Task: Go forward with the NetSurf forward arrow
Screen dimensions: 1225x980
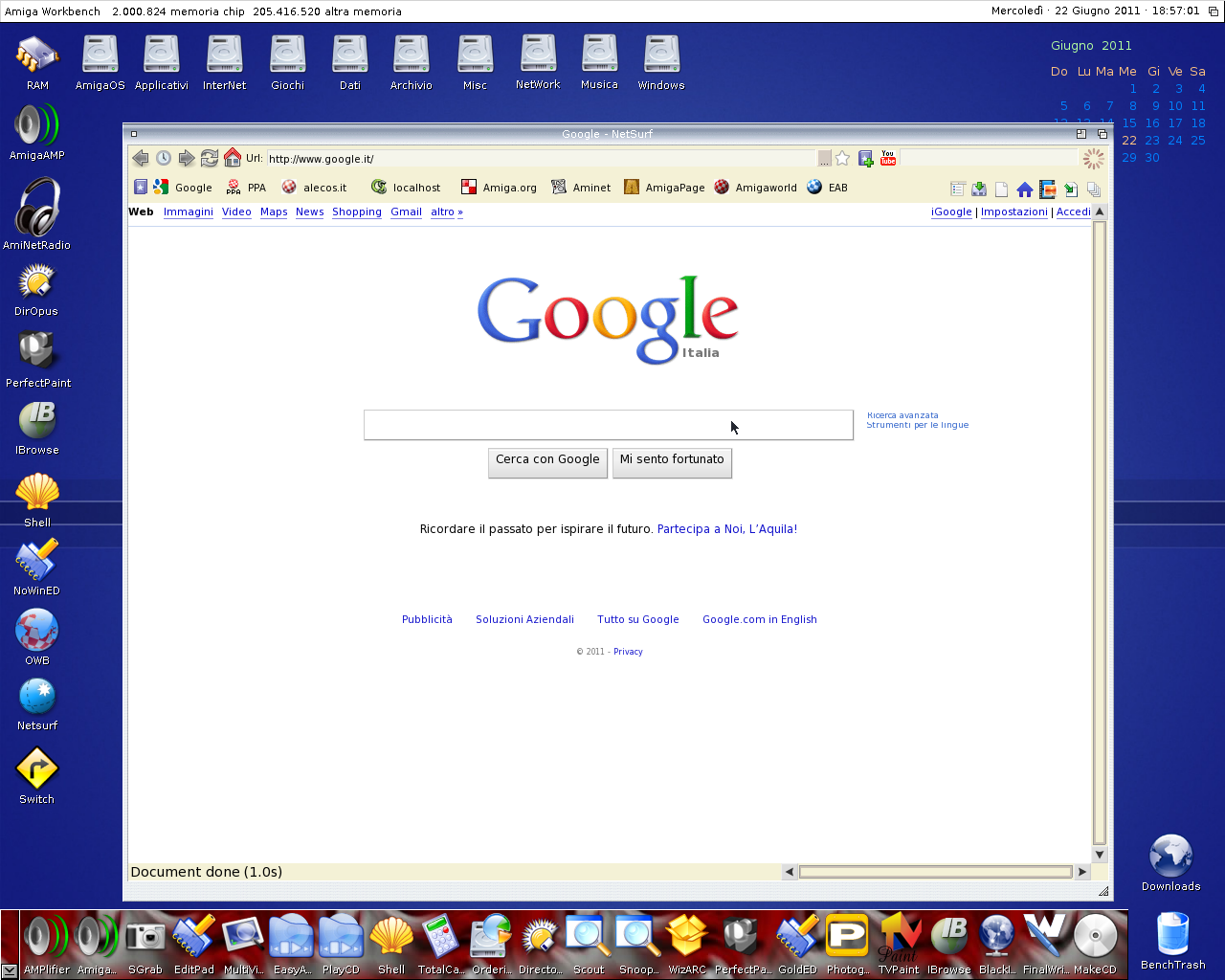Action: 187,158
